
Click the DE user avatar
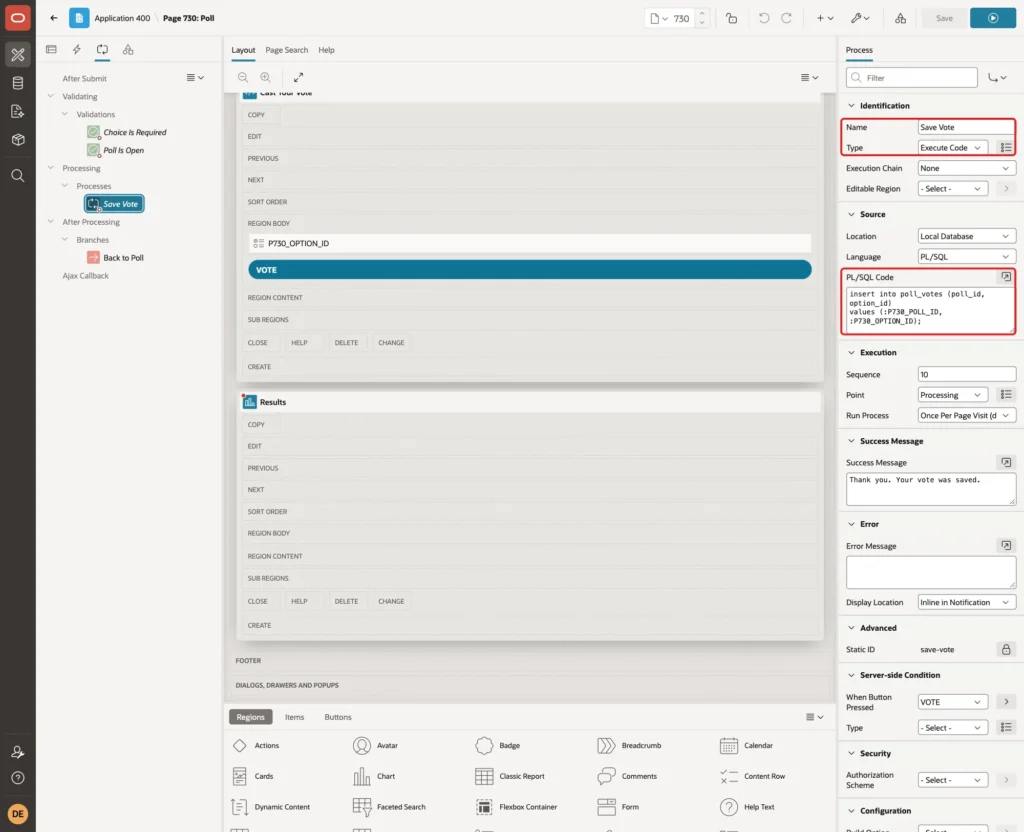click(x=18, y=814)
